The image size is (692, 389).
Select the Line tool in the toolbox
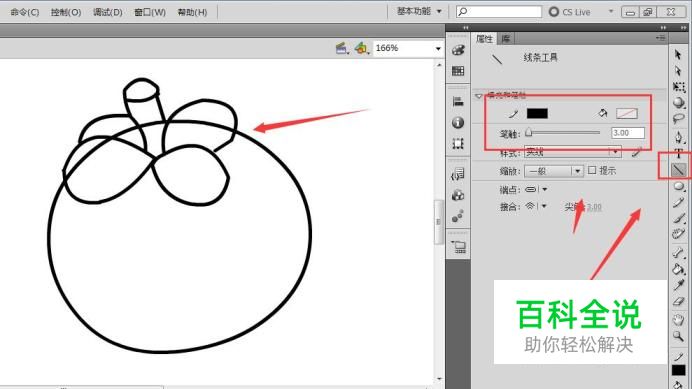679,170
